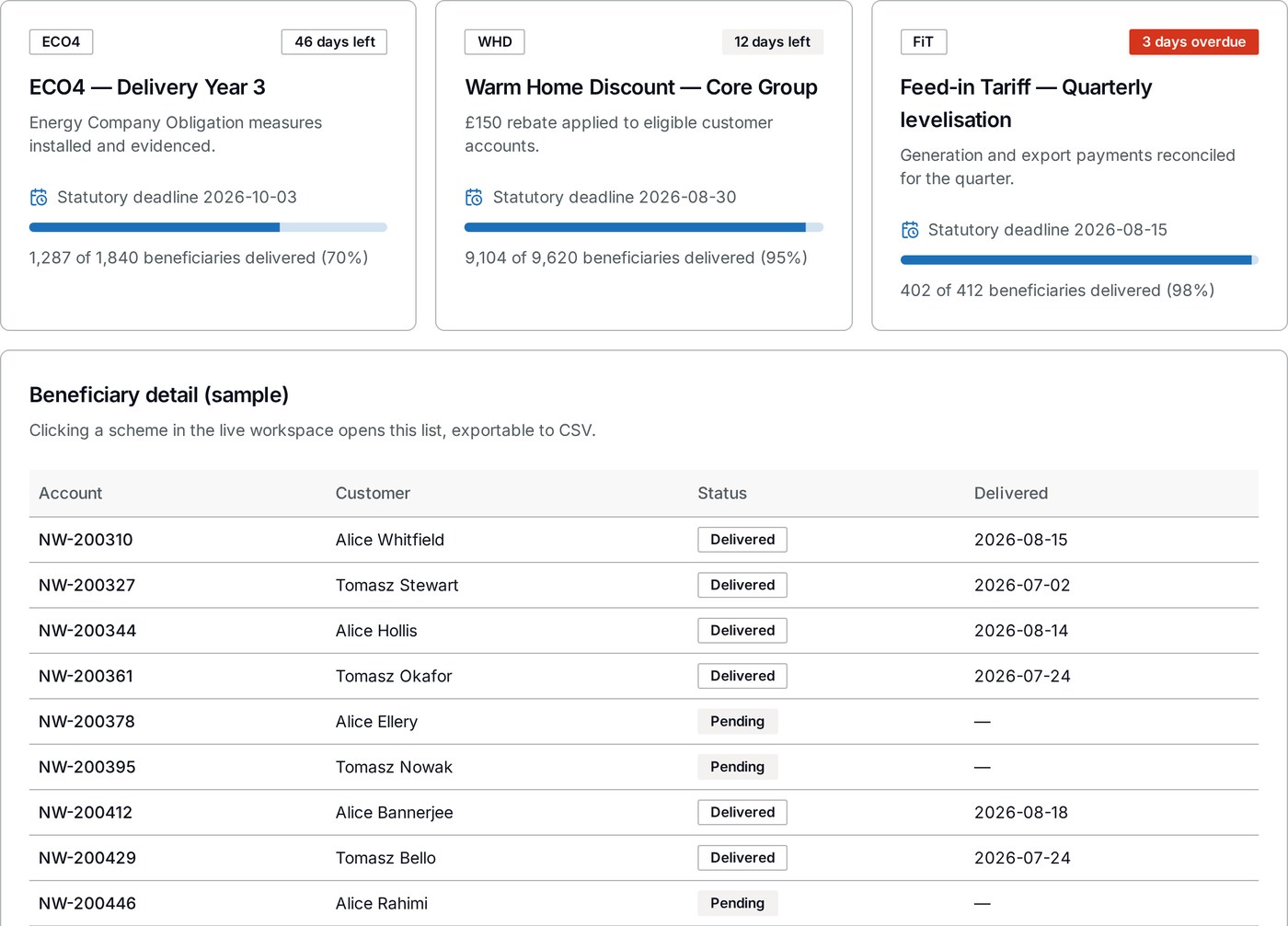Viewport: 1288px width, 926px height.
Task: Sort by the Status column header
Action: [722, 494]
